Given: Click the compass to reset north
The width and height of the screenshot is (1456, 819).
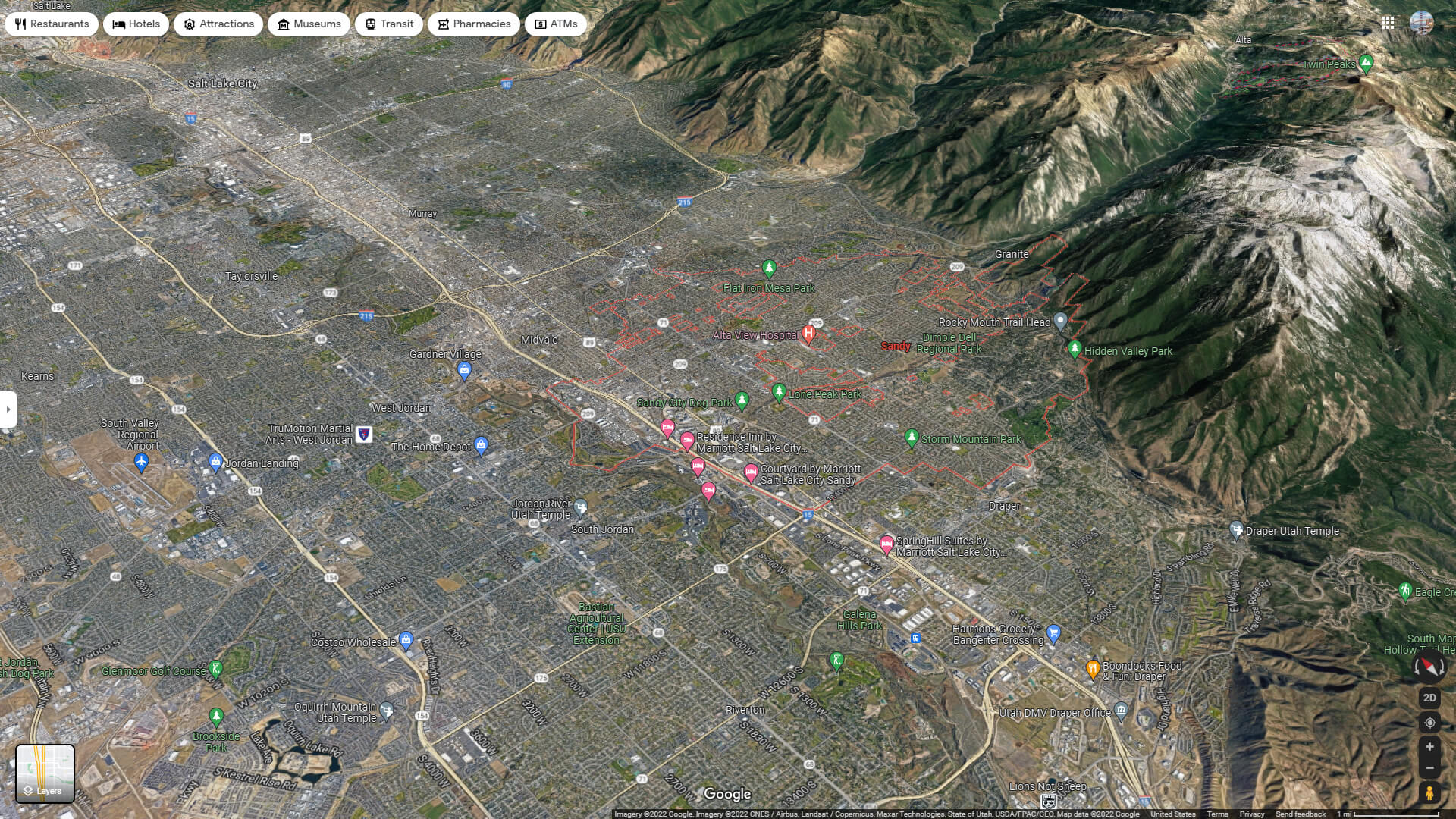Looking at the screenshot, I should tap(1429, 667).
